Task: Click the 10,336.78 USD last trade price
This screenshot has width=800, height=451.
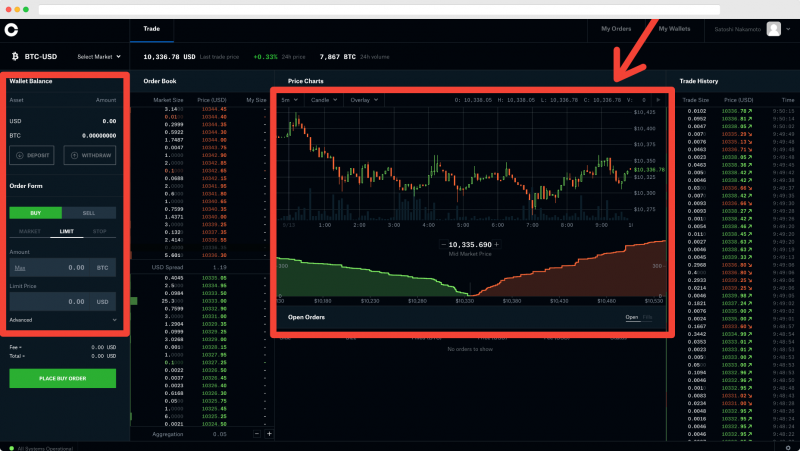Action: tap(169, 57)
